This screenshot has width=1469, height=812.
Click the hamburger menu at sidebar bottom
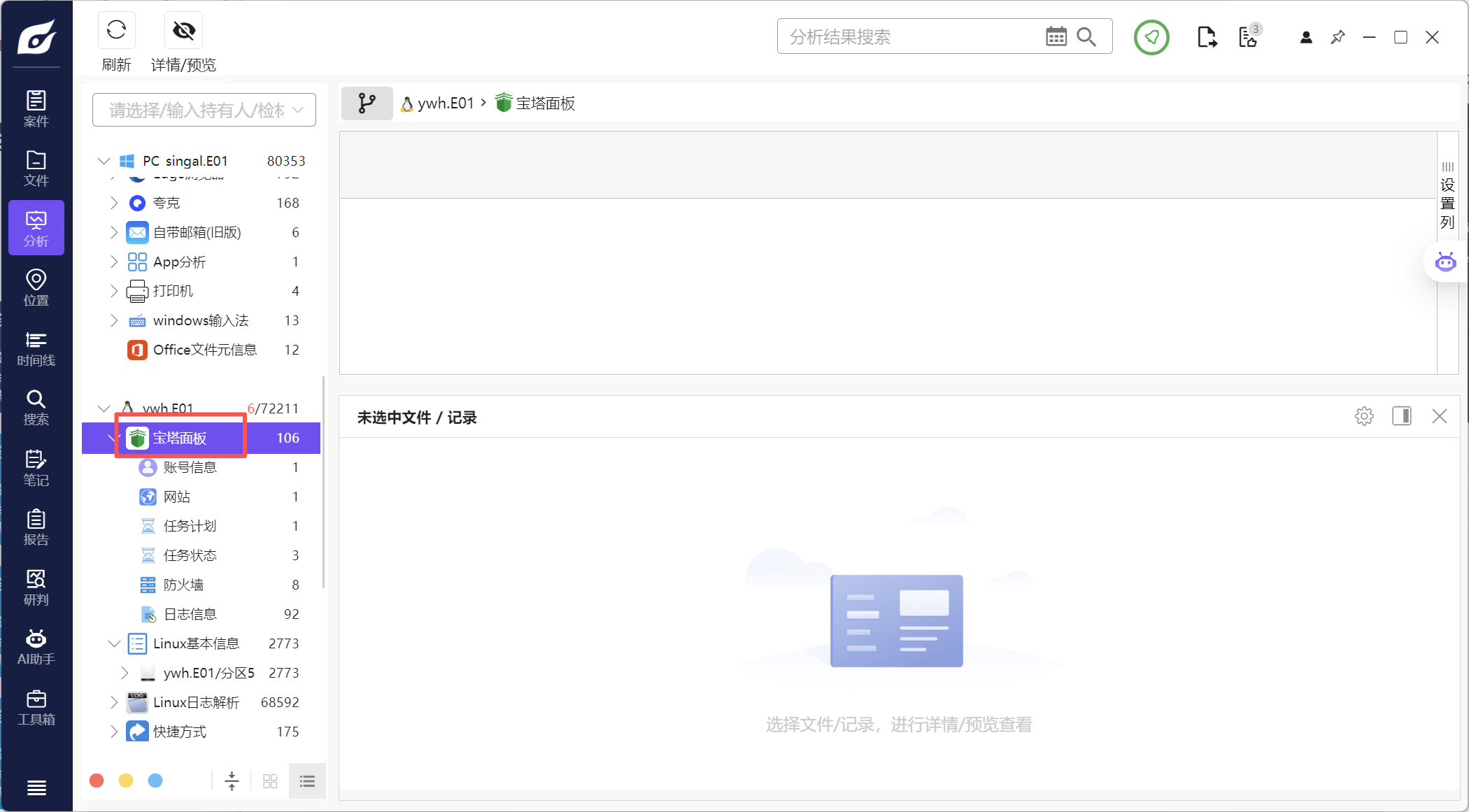[36, 788]
